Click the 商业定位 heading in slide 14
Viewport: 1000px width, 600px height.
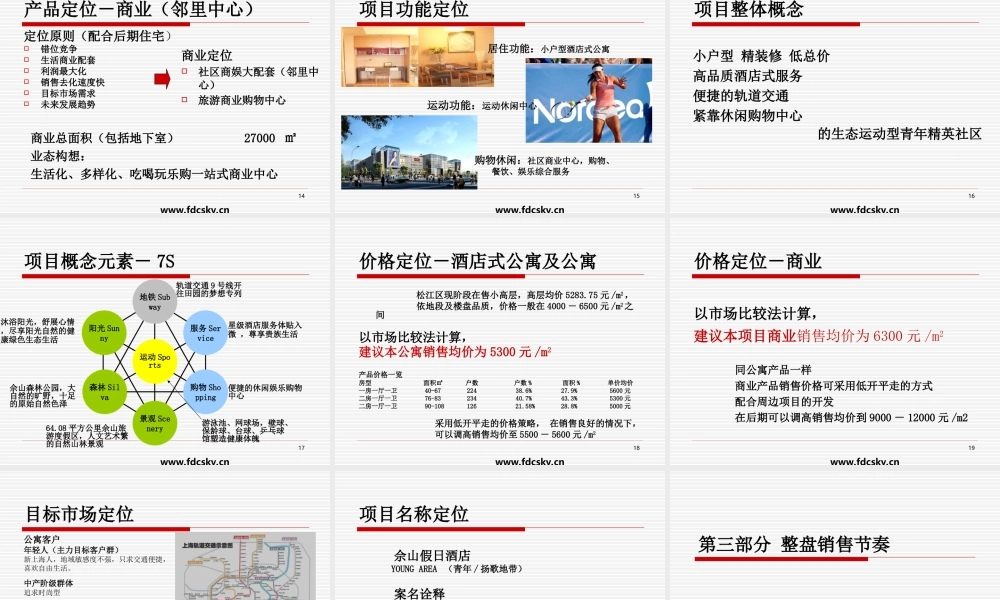pyautogui.click(x=207, y=55)
